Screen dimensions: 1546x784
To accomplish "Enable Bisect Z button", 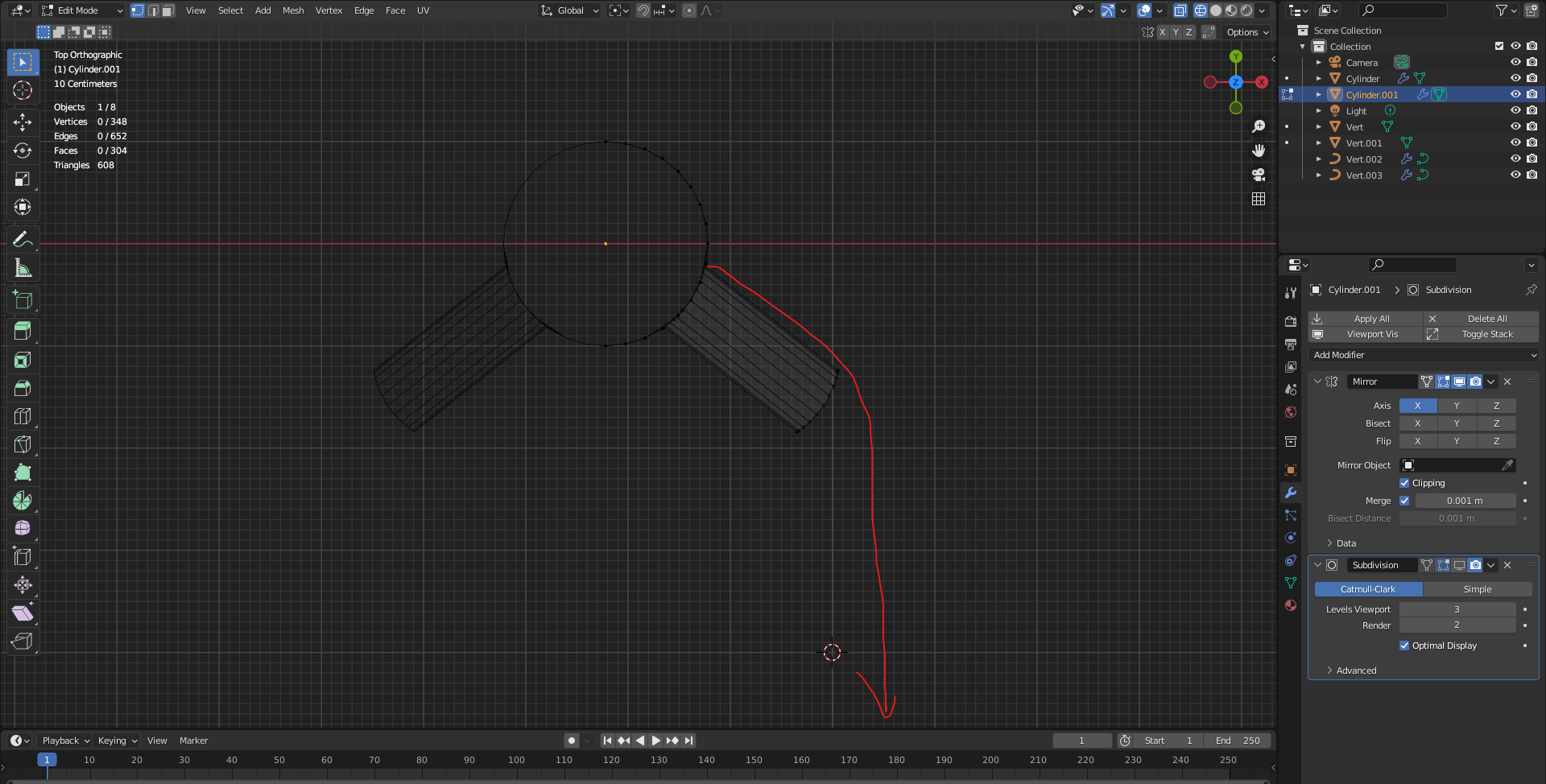I will (1496, 423).
